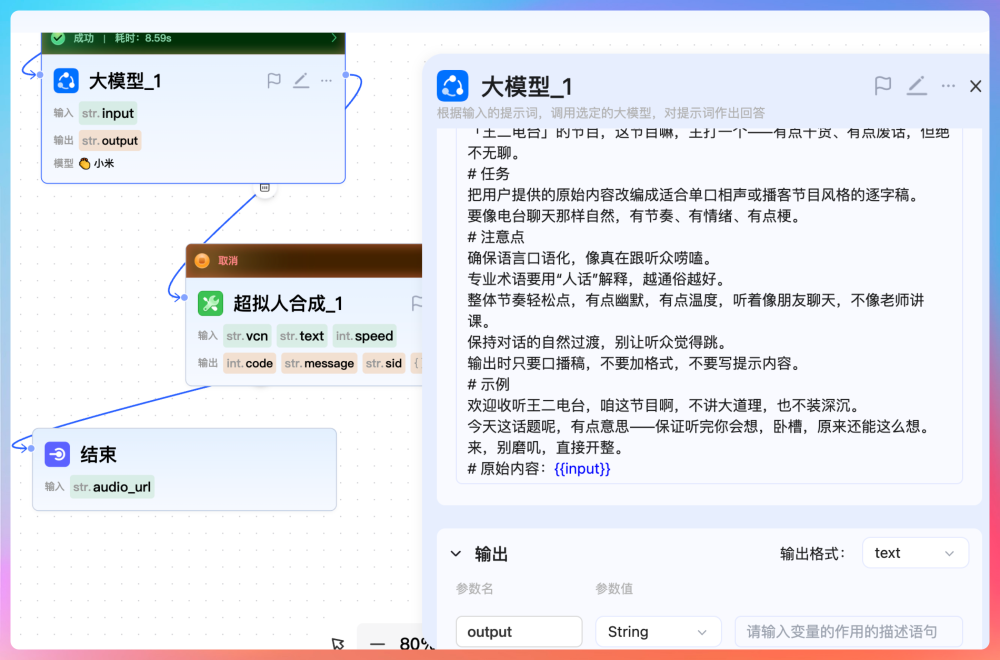Rename node using panel header pencil icon
The height and width of the screenshot is (660, 1000).
916,86
